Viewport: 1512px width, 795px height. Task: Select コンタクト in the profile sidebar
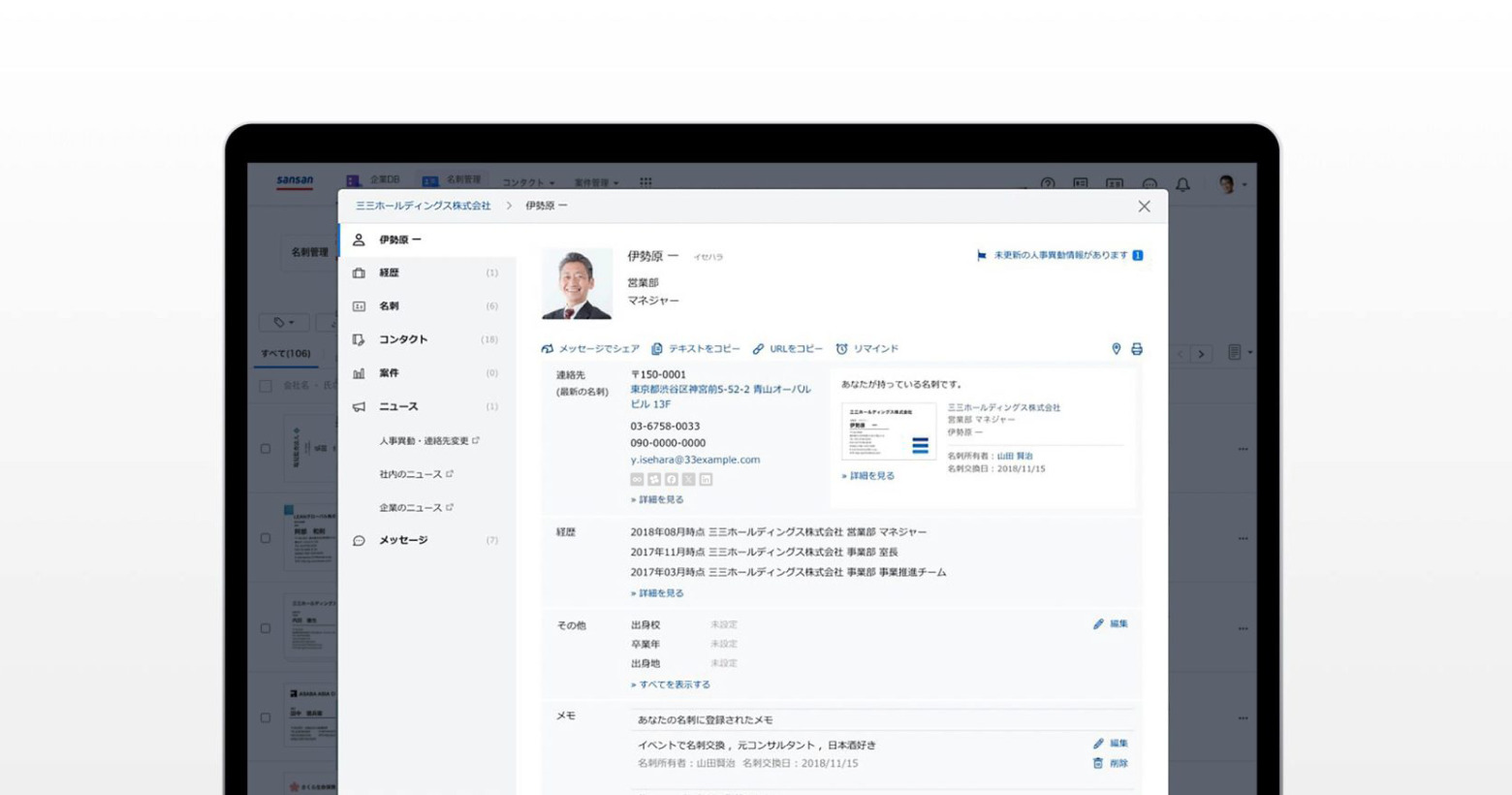click(x=426, y=340)
